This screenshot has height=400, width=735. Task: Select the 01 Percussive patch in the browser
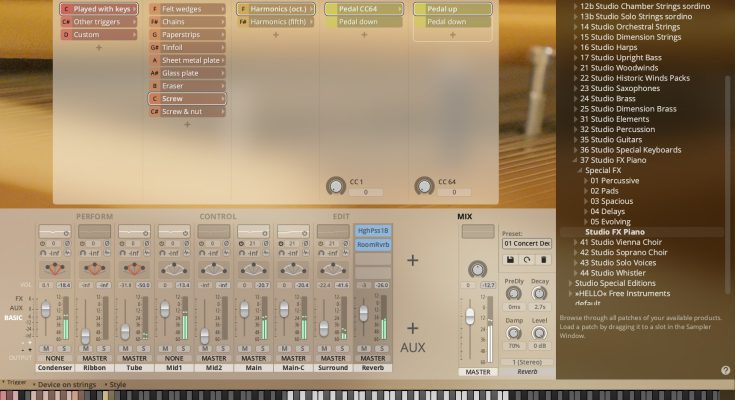(615, 179)
